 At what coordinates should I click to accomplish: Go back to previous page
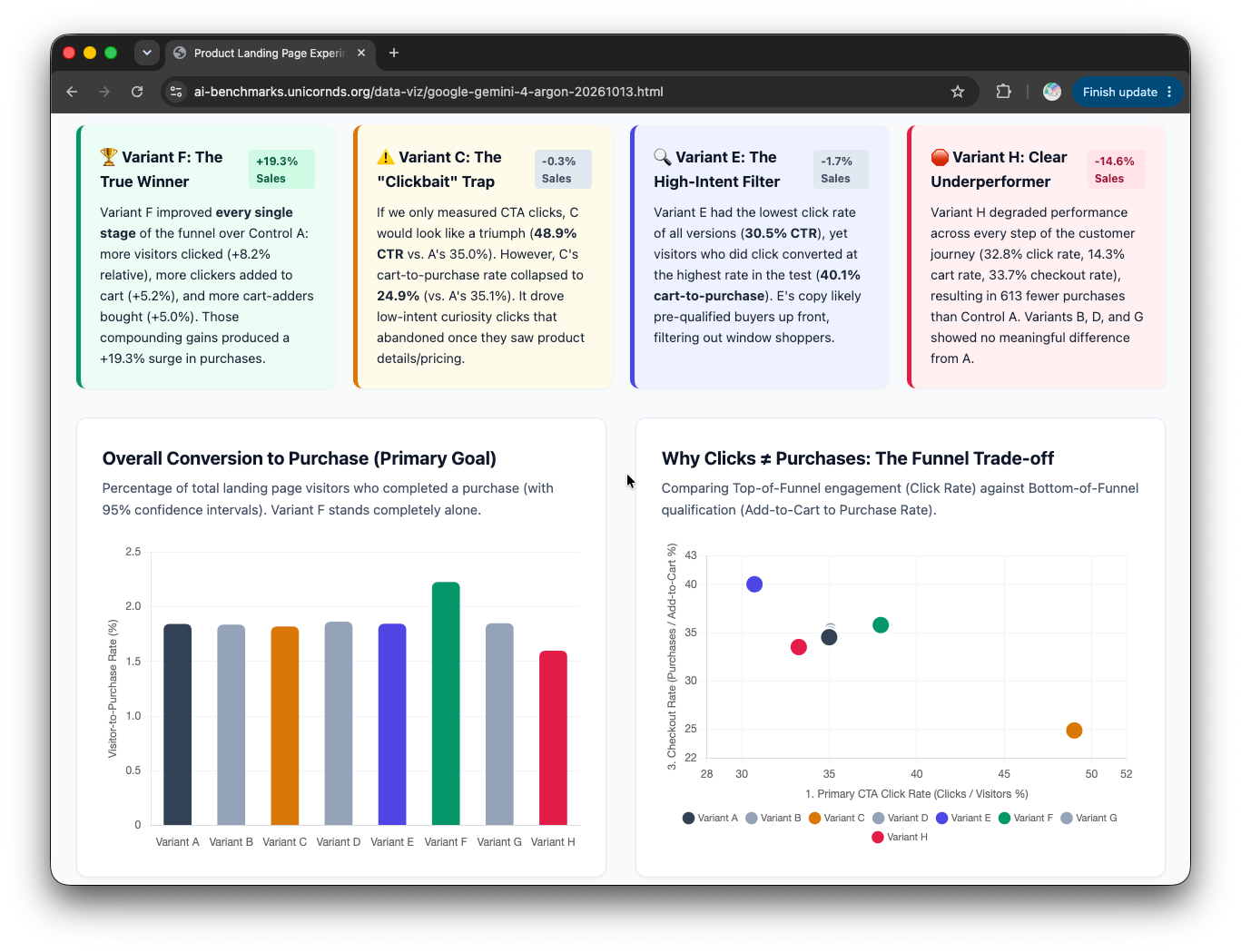(x=72, y=92)
